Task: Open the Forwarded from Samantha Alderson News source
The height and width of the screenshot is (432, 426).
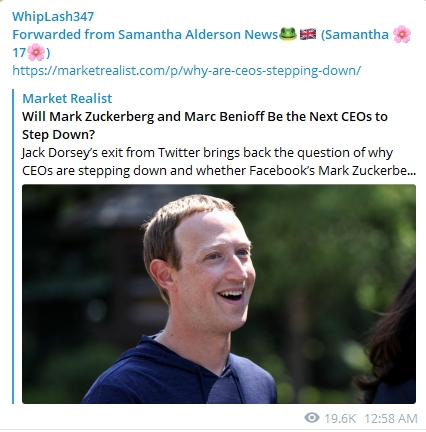Action: pyautogui.click(x=145, y=34)
